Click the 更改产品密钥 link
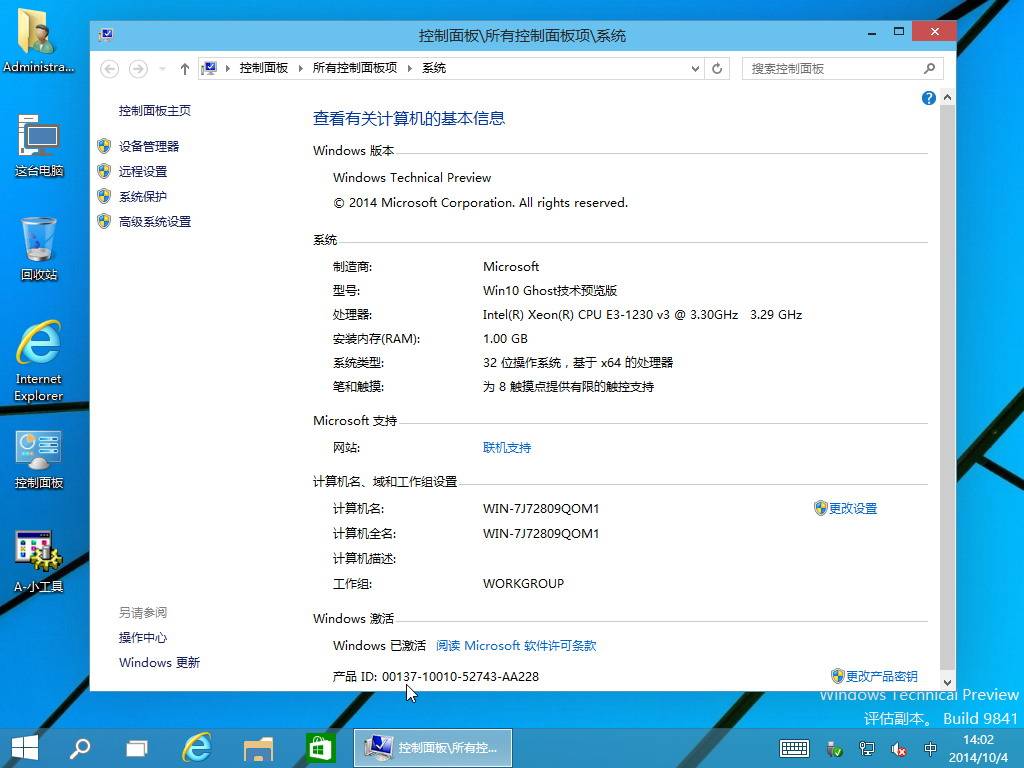 pos(882,676)
